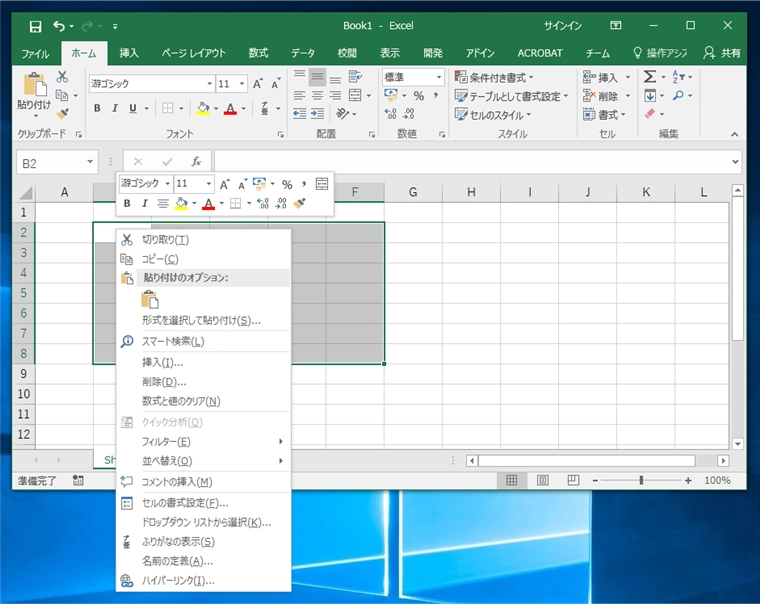Choose セルの書式設定(F) from context menu
The height and width of the screenshot is (604, 760).
(x=204, y=503)
